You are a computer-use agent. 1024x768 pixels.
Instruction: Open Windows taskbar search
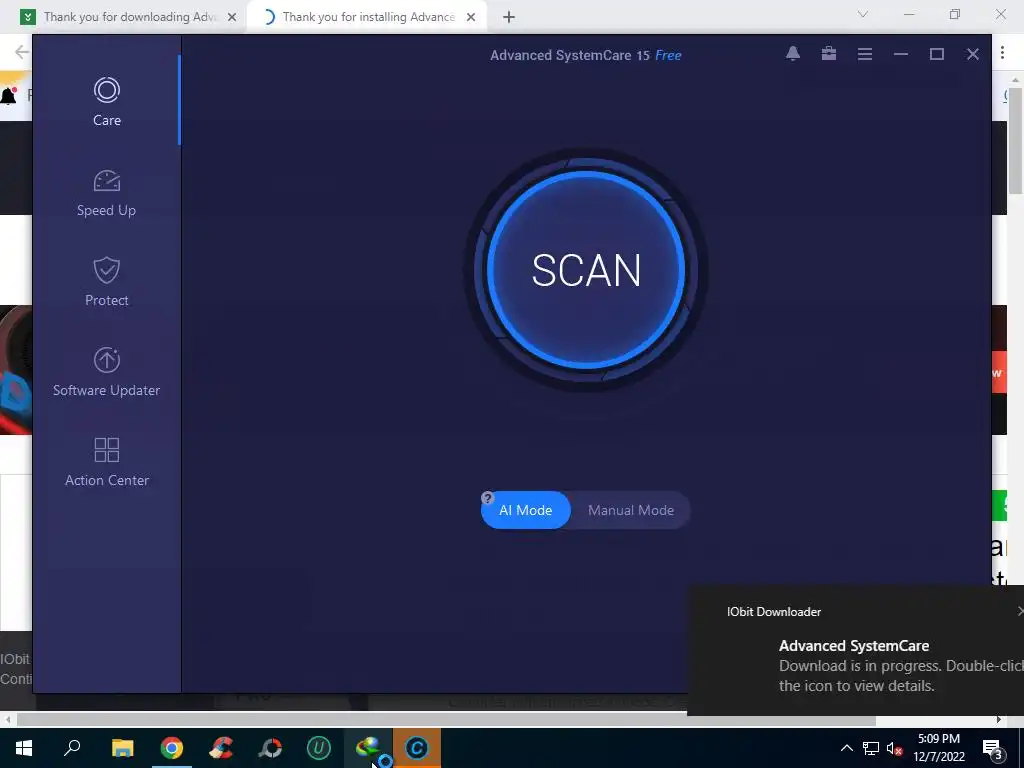tap(72, 748)
